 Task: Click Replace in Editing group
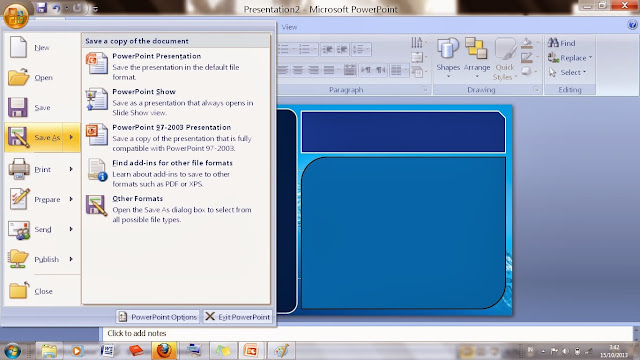[x=570, y=58]
